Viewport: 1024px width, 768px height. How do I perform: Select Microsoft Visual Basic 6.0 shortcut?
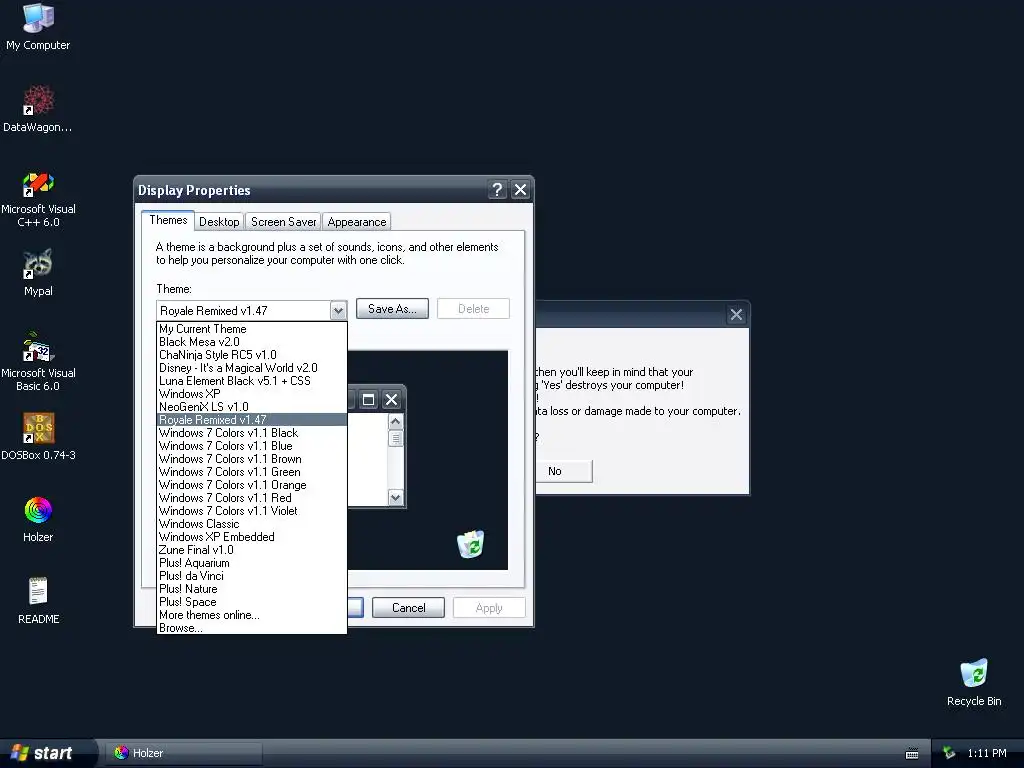click(38, 361)
